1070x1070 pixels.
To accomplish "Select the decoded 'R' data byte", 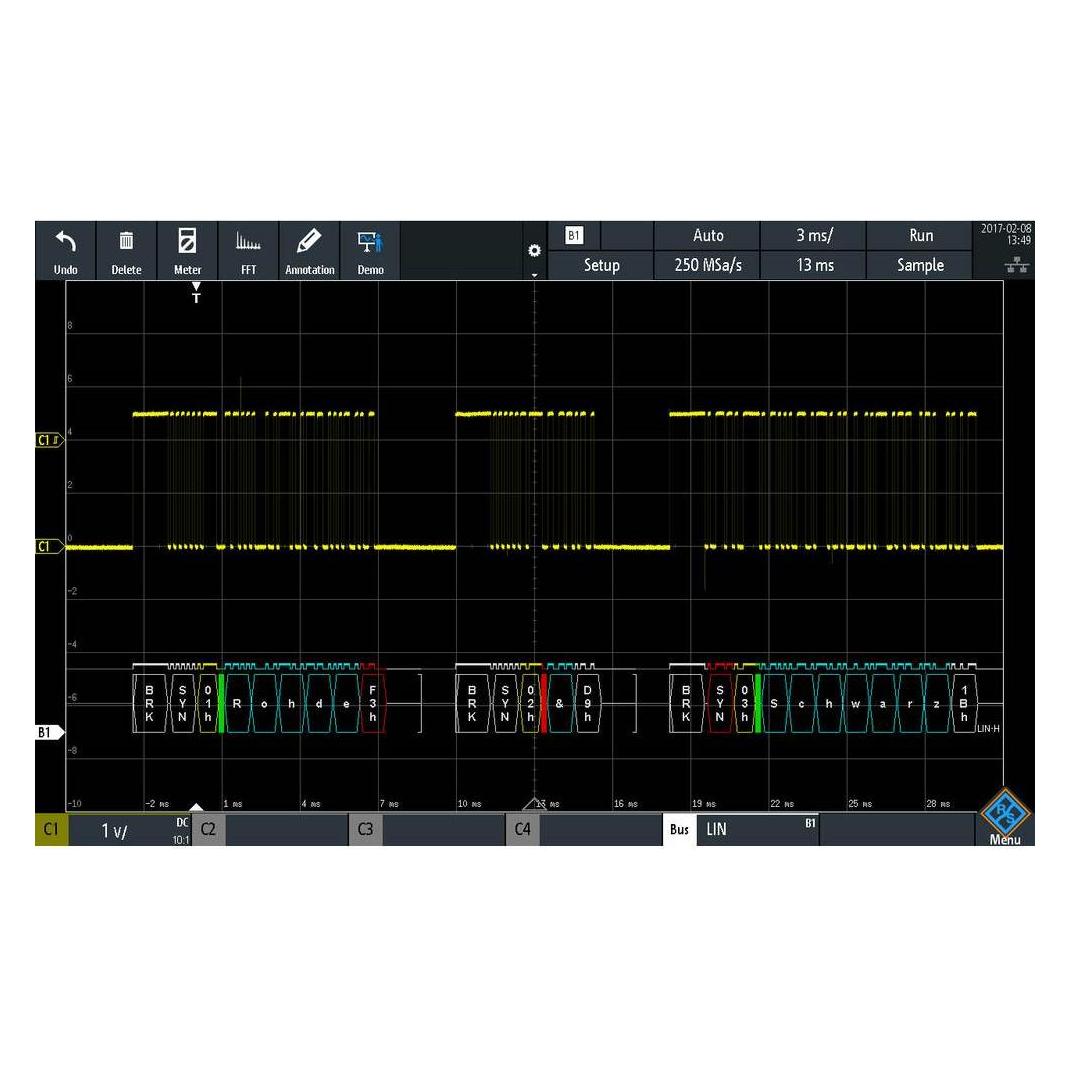I will tap(237, 704).
